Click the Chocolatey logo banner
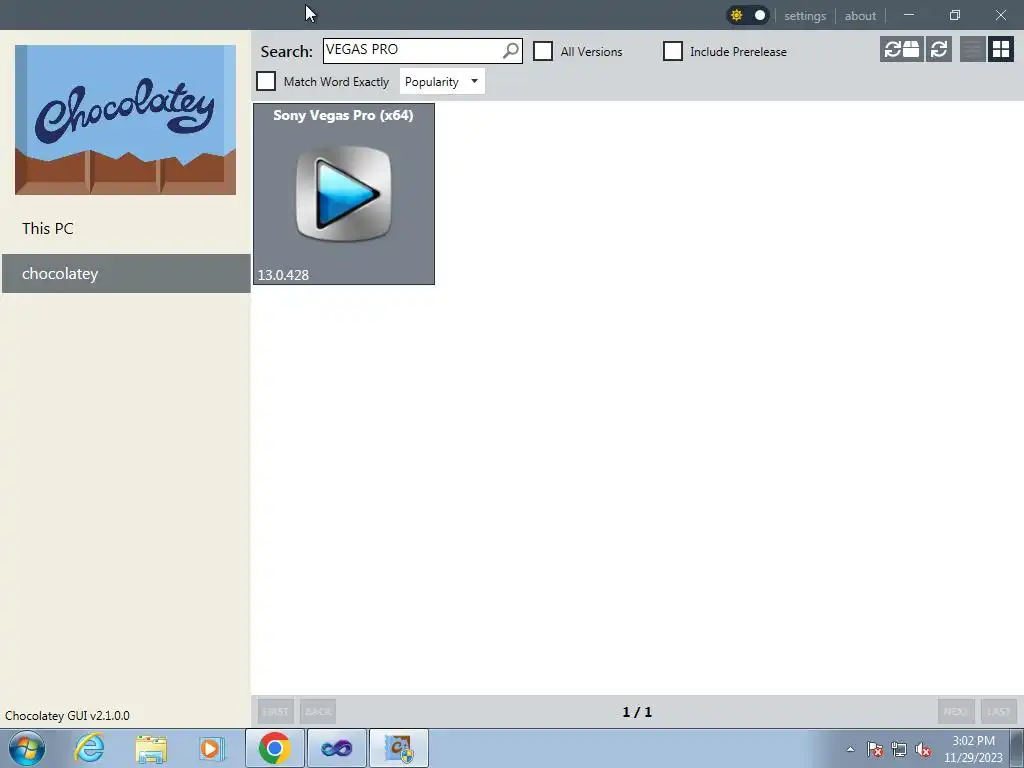Viewport: 1024px width, 768px height. [x=125, y=120]
